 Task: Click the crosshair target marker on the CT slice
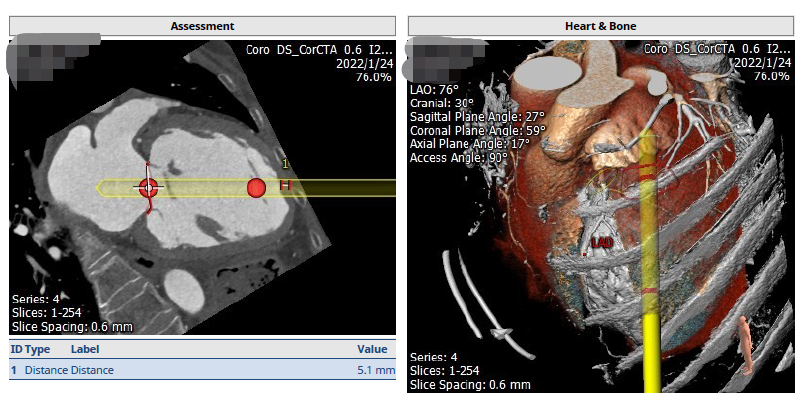[148, 187]
